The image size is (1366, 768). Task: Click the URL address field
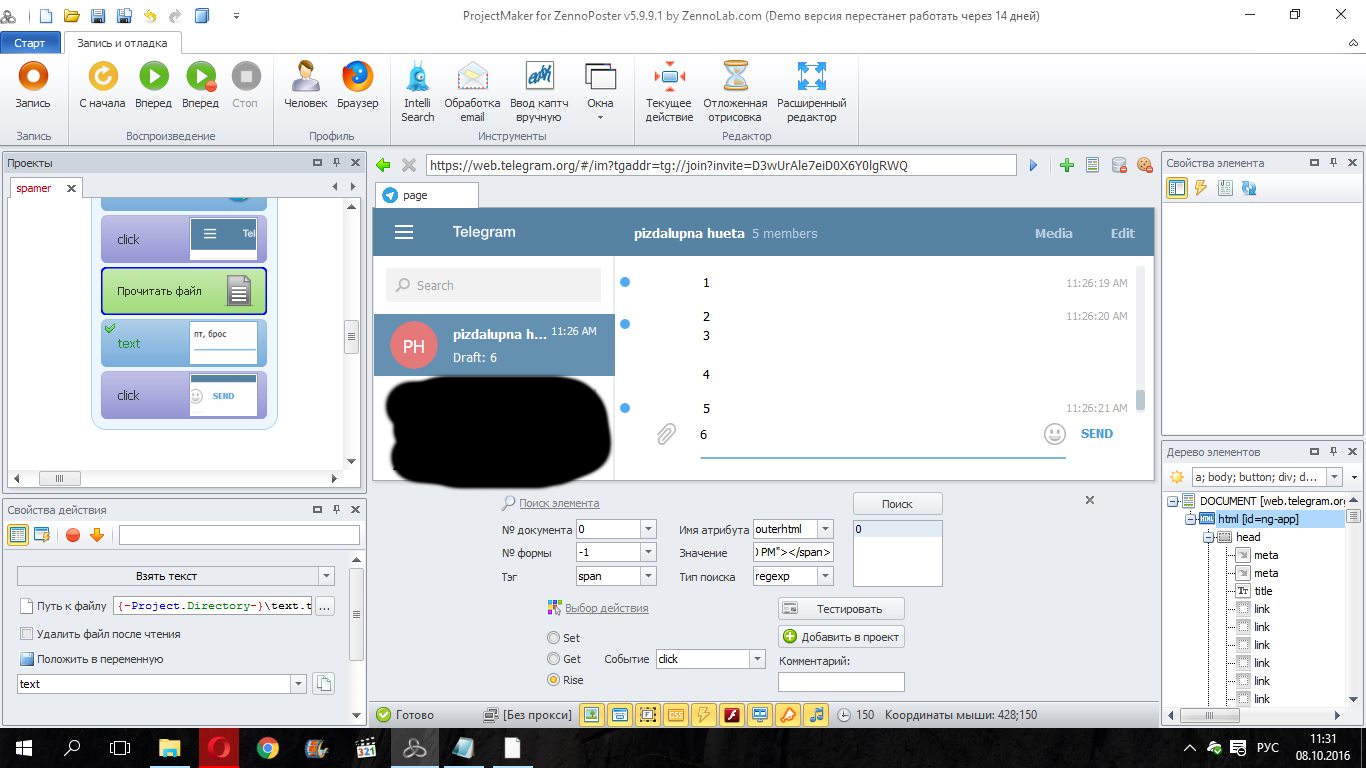coord(721,165)
